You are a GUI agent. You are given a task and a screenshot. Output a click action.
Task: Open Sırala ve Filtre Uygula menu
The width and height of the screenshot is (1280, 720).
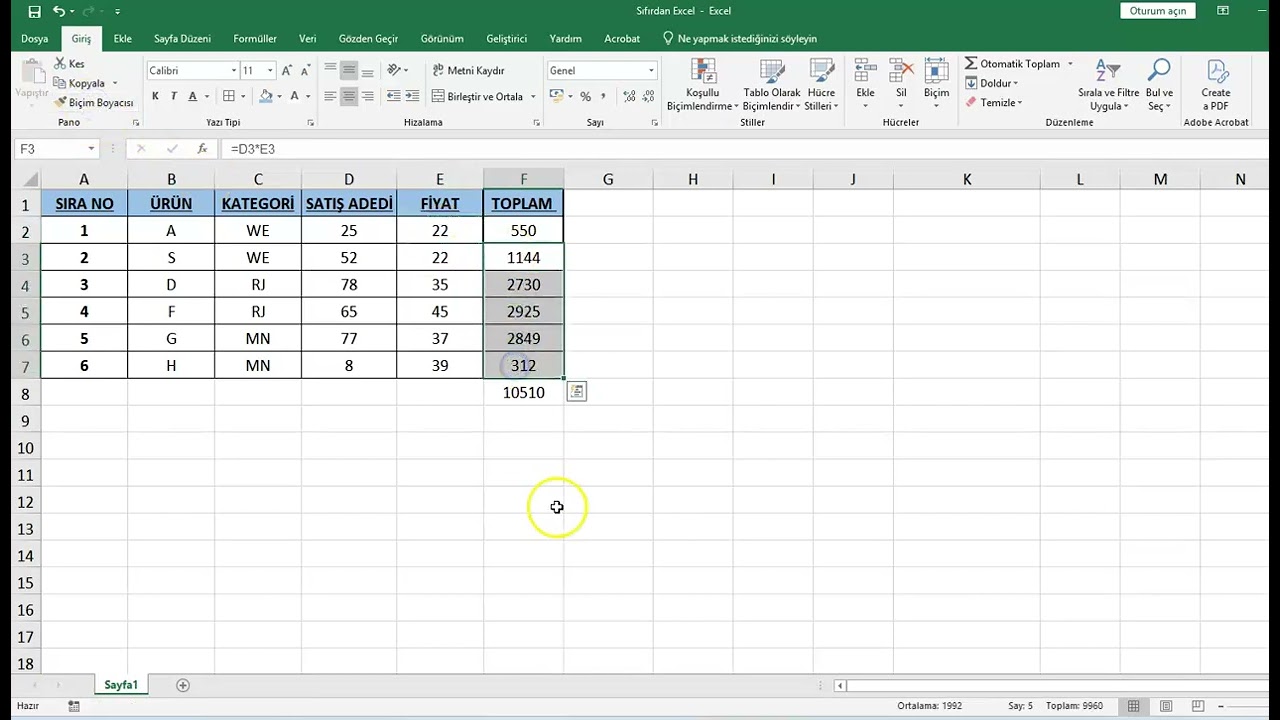click(x=1108, y=85)
